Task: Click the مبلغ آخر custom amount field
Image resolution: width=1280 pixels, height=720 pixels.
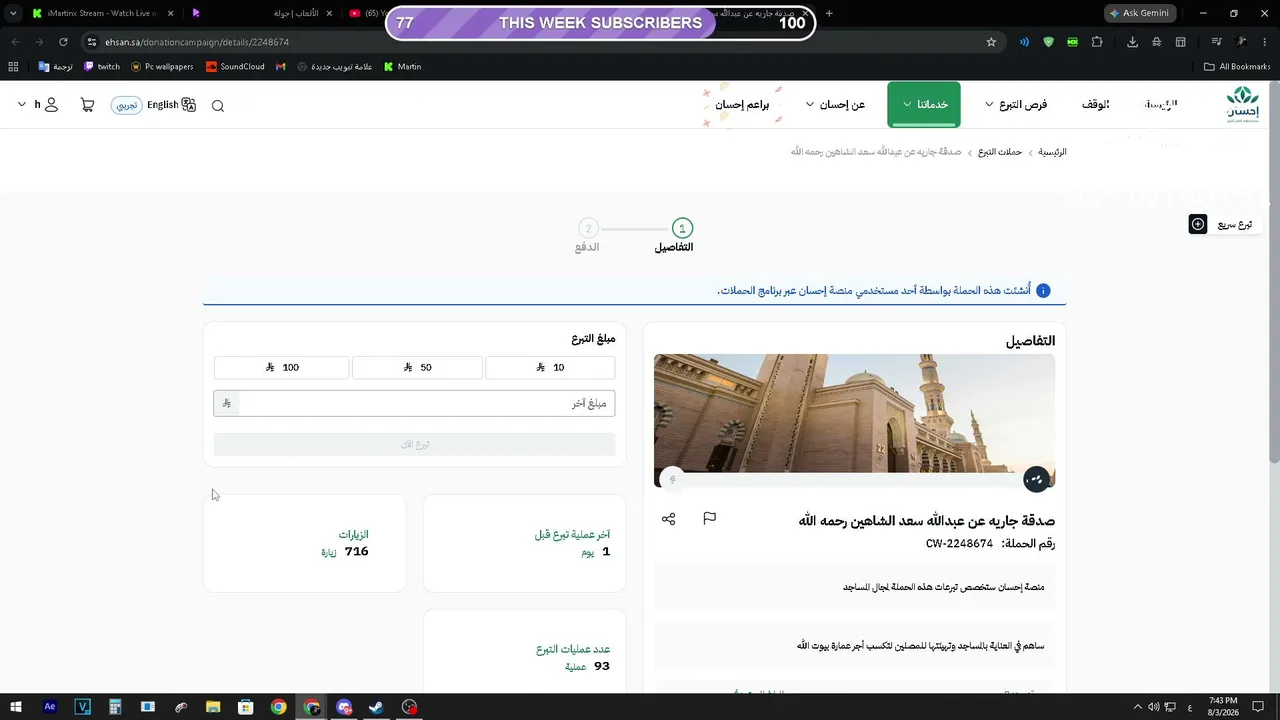Action: (414, 403)
